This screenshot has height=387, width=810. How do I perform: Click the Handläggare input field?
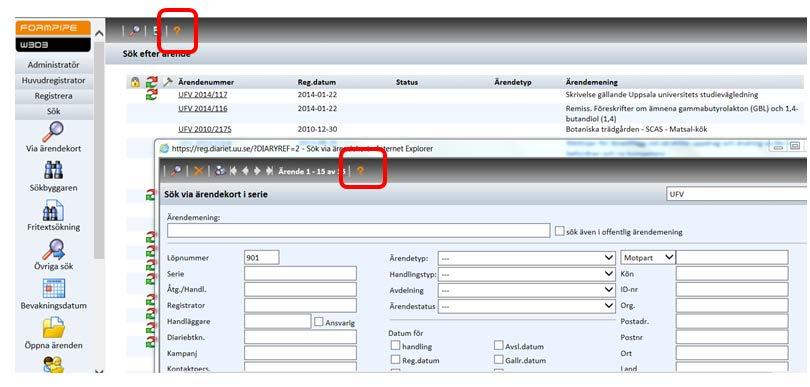tap(277, 321)
